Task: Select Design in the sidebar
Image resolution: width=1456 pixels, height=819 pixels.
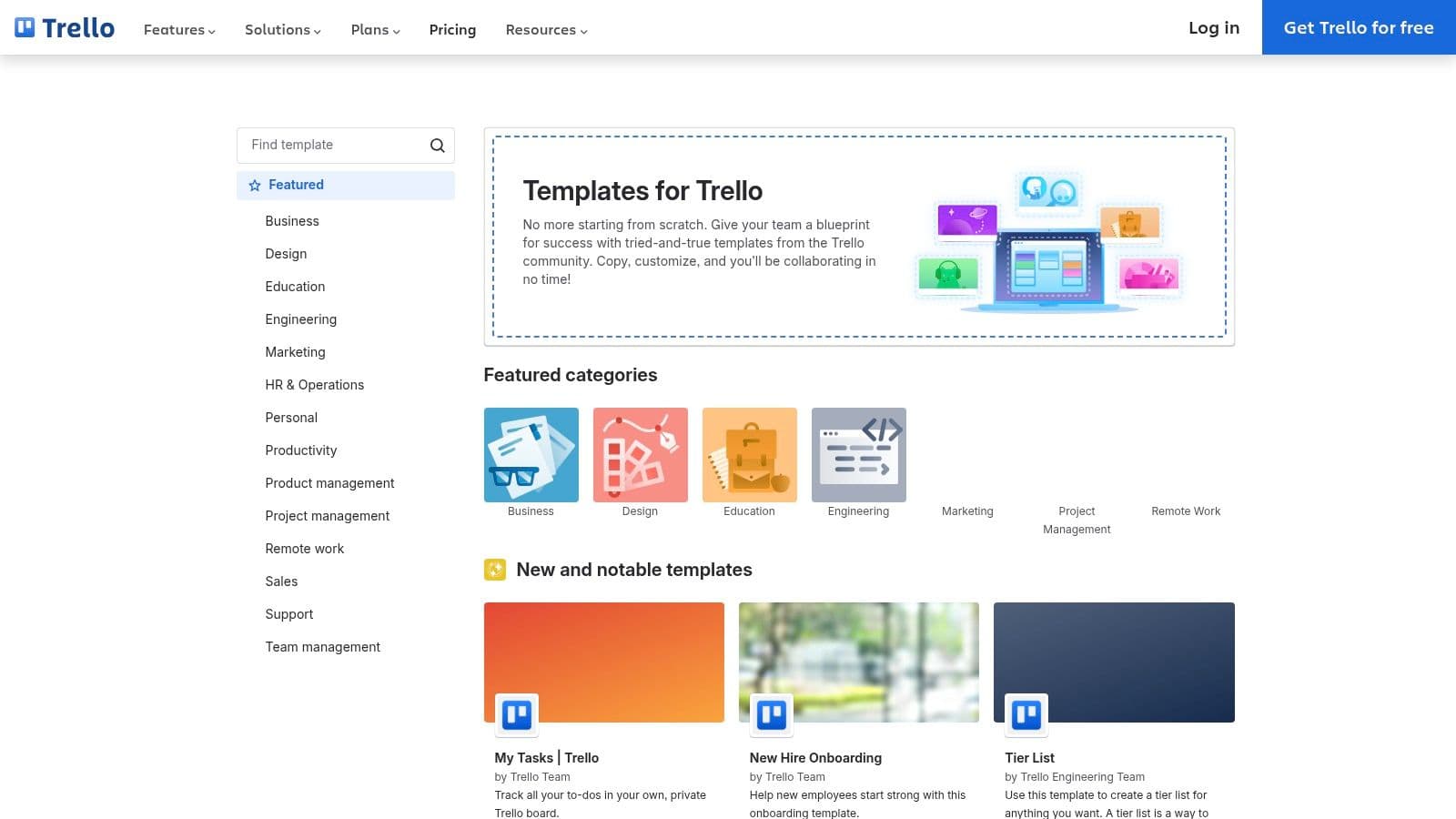Action: [286, 254]
